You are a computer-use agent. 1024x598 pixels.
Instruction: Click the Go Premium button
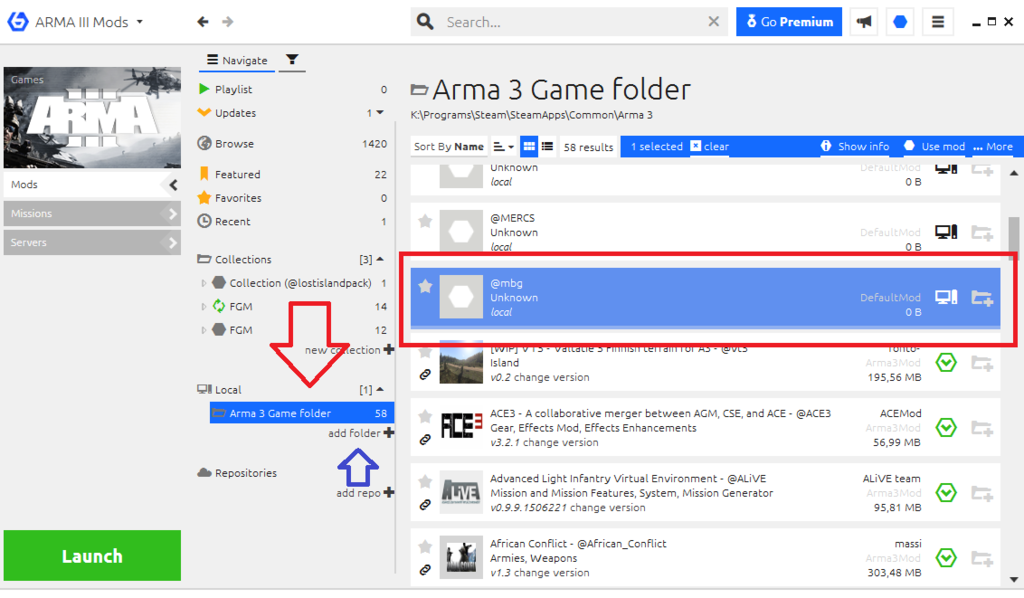789,22
